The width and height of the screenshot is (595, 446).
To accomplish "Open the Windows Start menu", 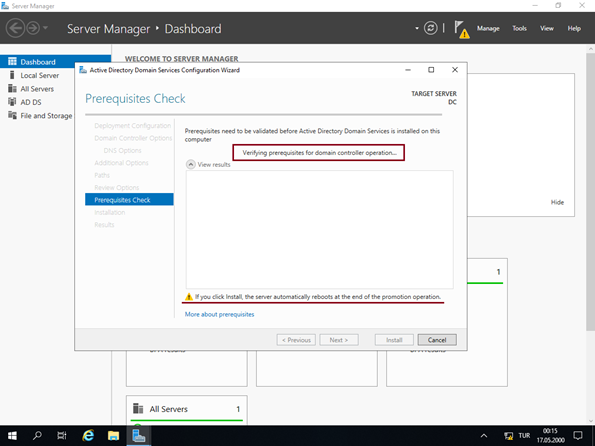I will 12,436.
